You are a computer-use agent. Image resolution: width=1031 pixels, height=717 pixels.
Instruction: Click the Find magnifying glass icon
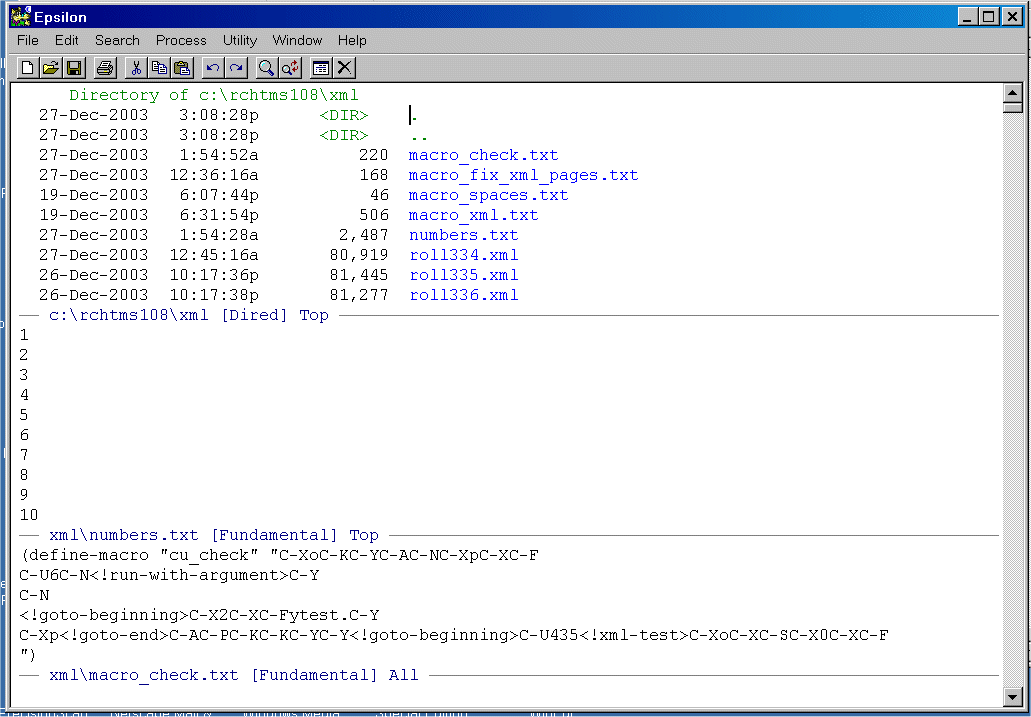coord(267,68)
